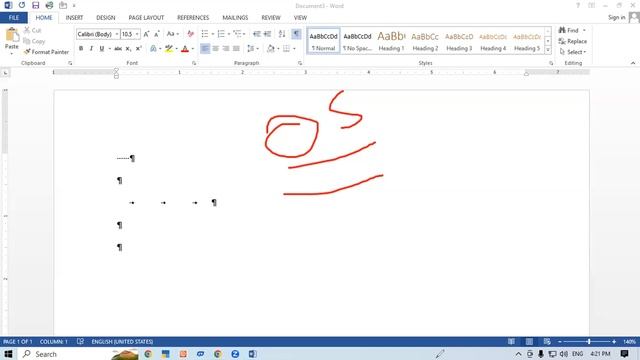Switch to Web Layout view
Image resolution: width=640 pixels, height=360 pixels.
point(547,342)
